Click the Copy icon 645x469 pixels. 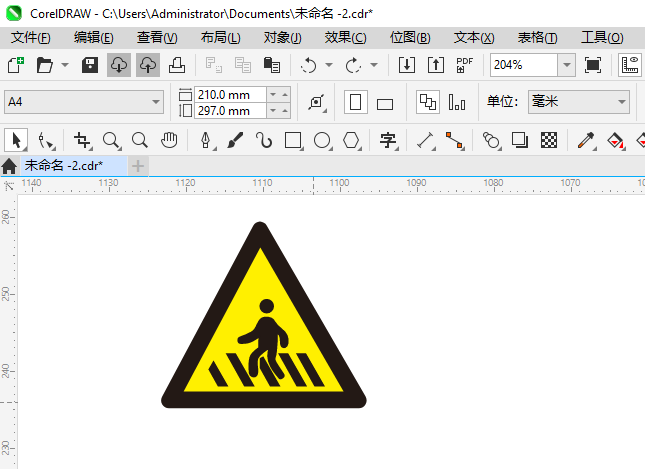243,65
